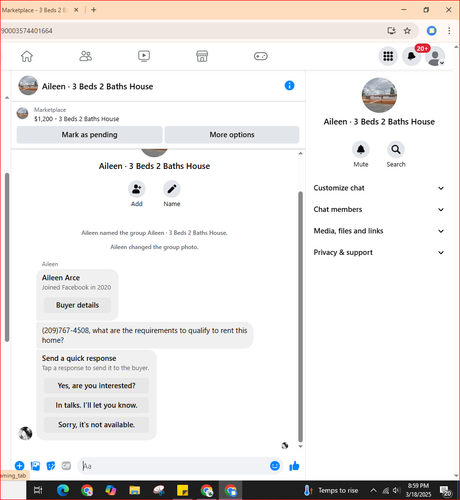Screen dimensions: 460x500
Task: Open notifications bell with 20+ badge
Action: [x=412, y=56]
